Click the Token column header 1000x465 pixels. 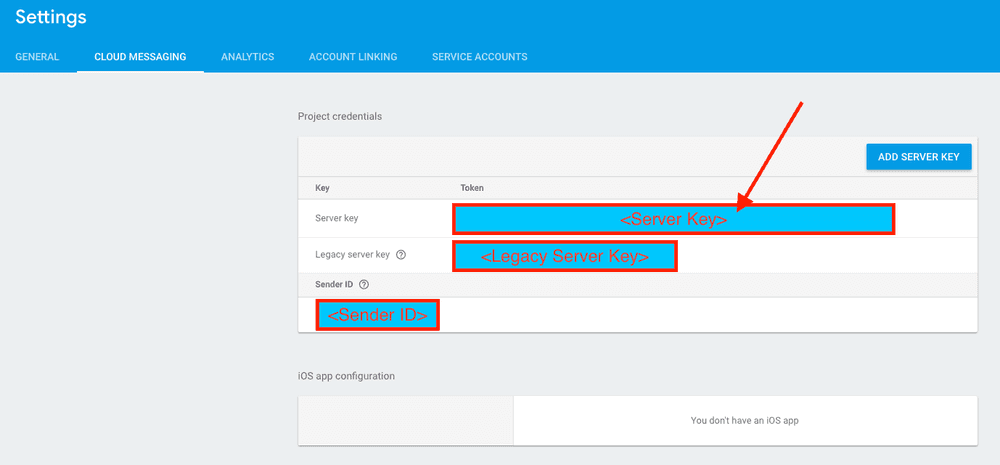[x=472, y=188]
